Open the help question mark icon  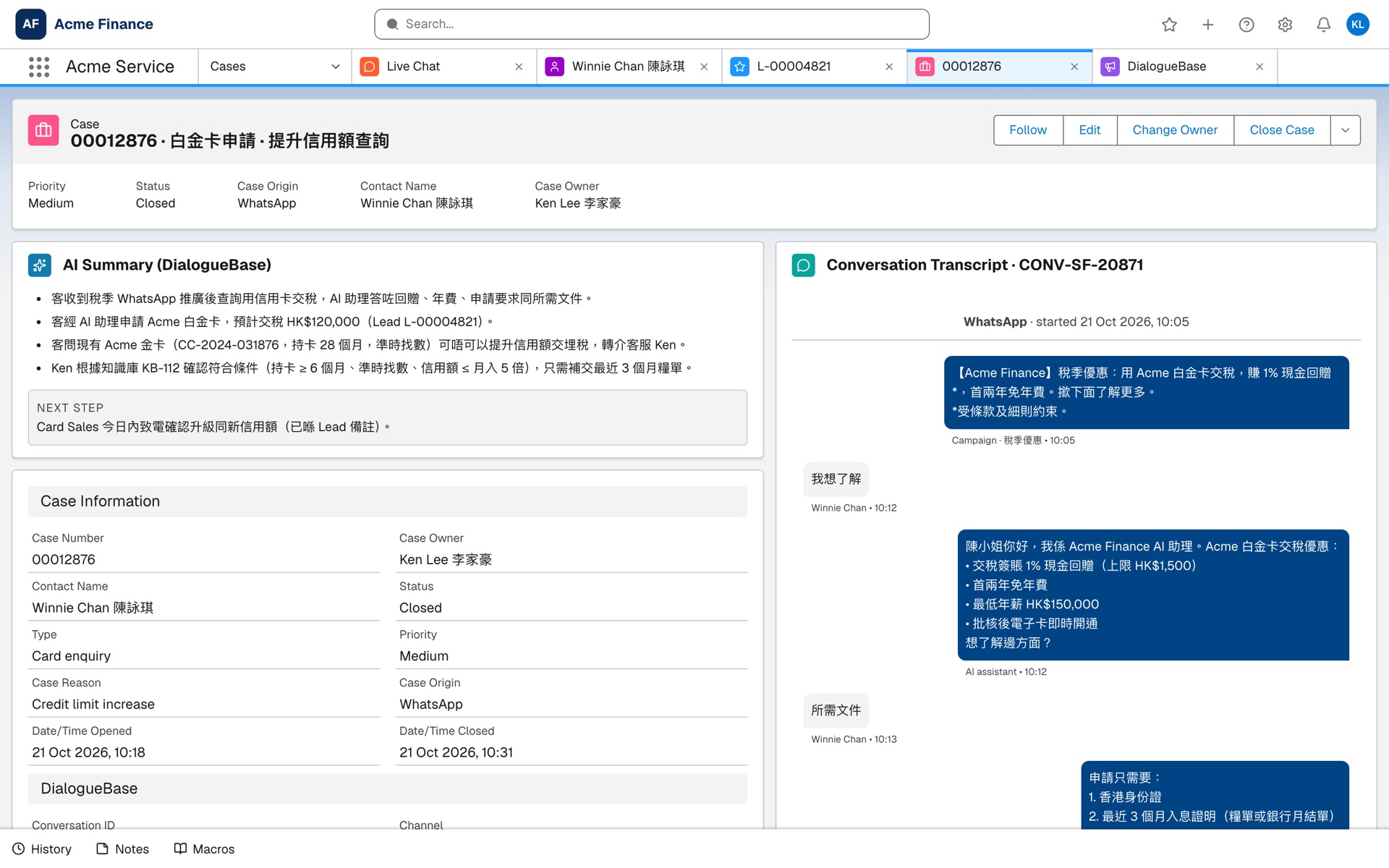click(x=1246, y=25)
